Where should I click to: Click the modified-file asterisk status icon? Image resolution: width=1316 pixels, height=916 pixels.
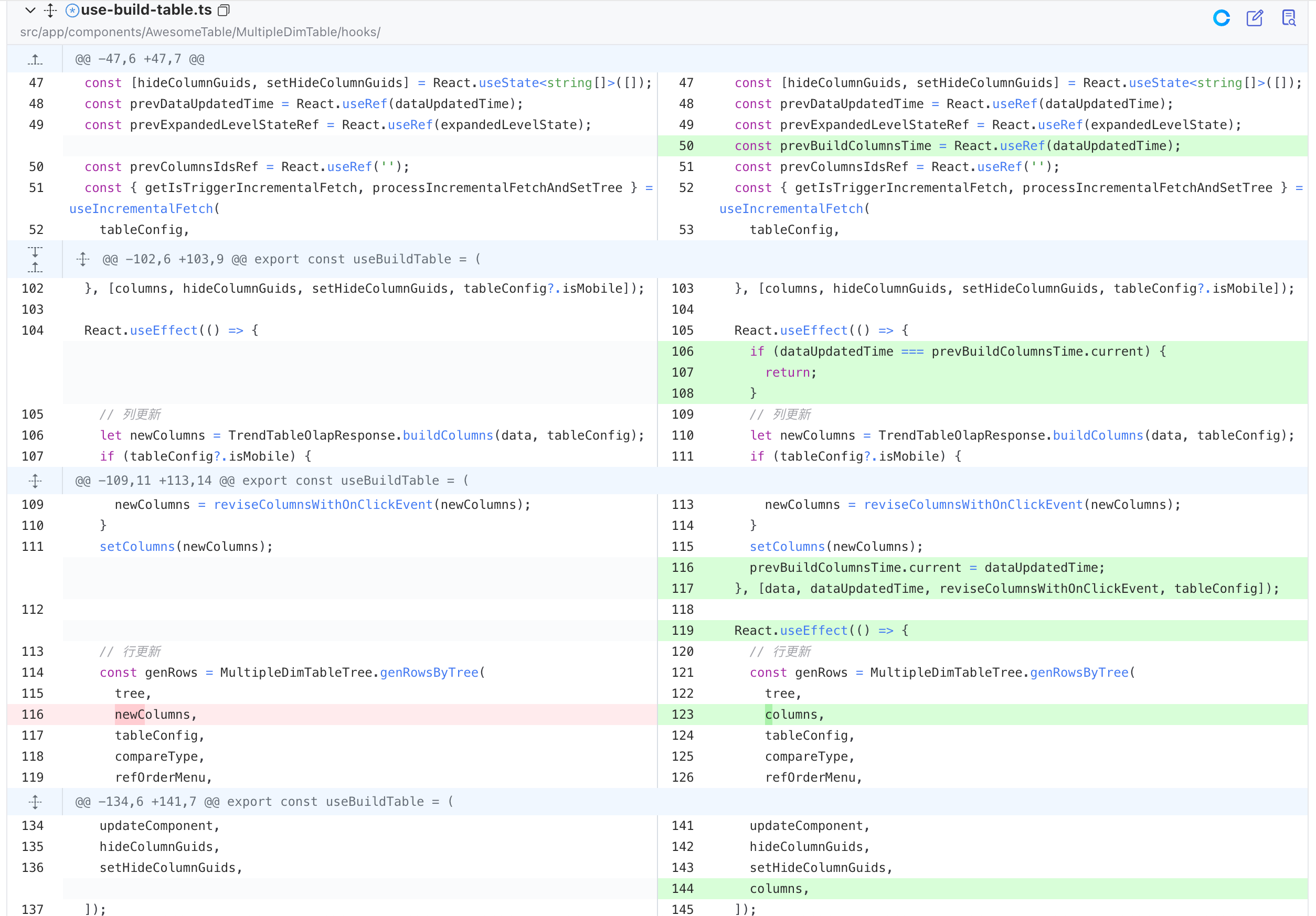(72, 10)
